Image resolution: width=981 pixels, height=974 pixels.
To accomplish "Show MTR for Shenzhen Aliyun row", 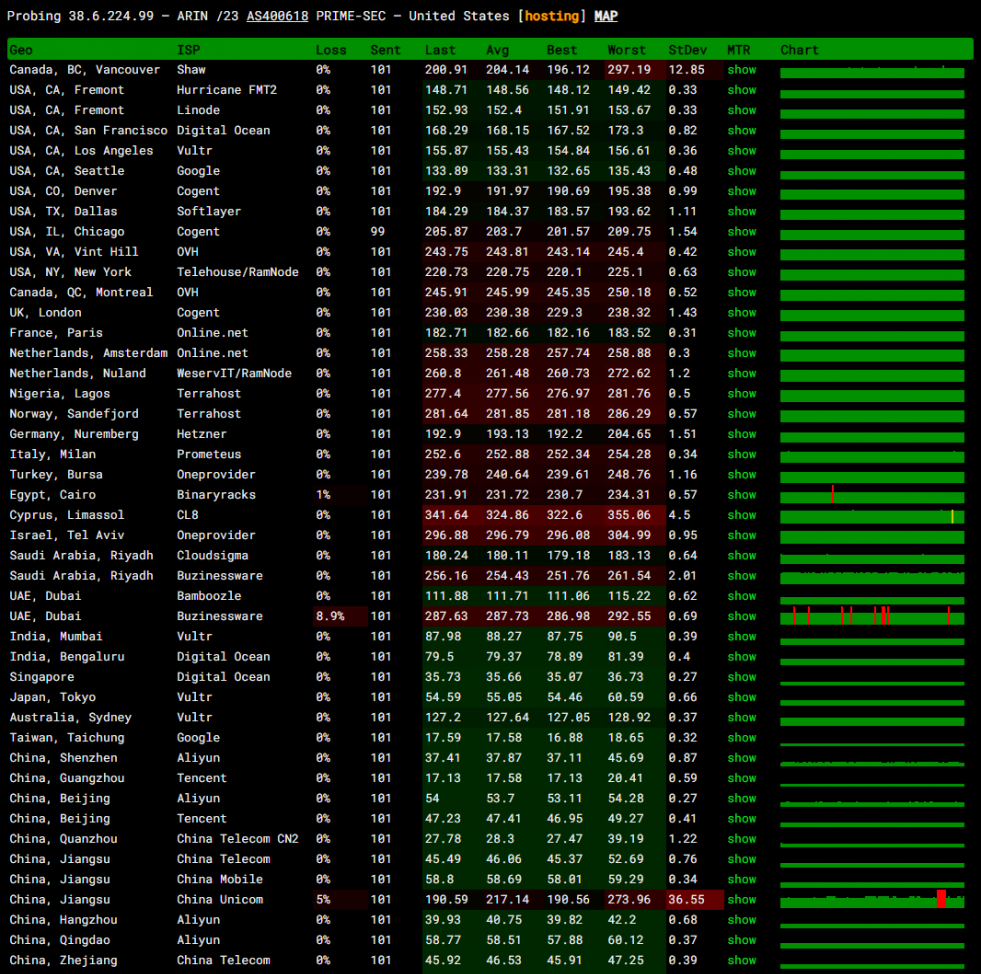I will point(741,758).
